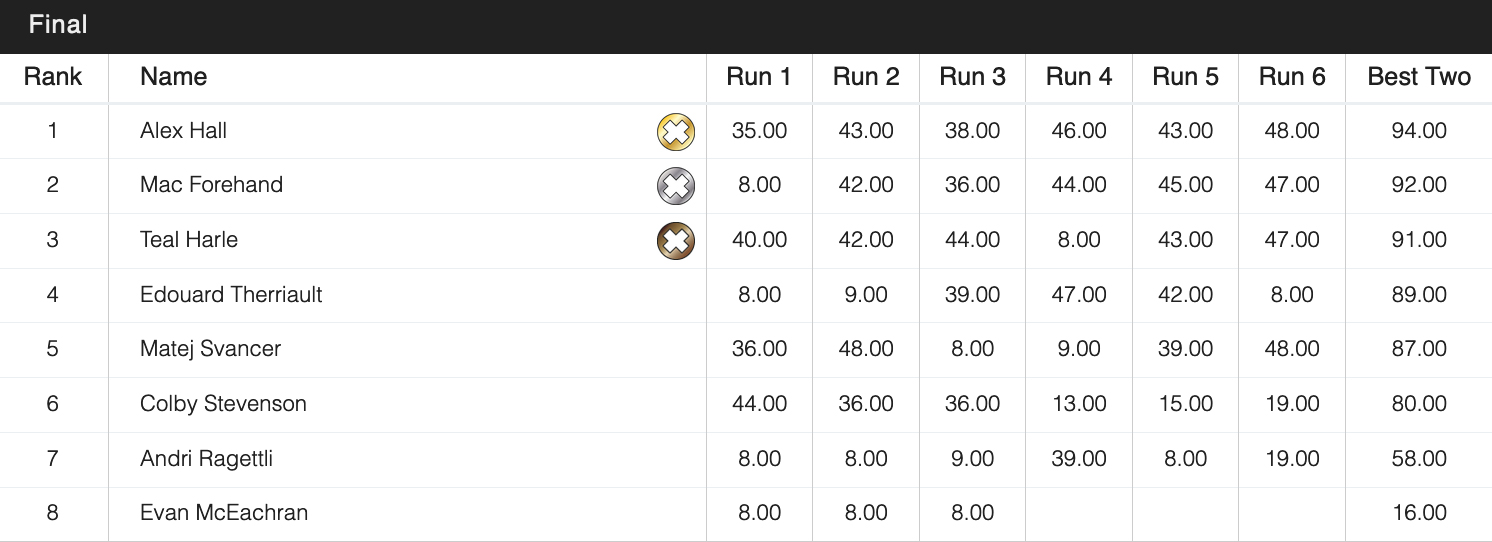Select the Final section header
1492x542 pixels.
[58, 25]
